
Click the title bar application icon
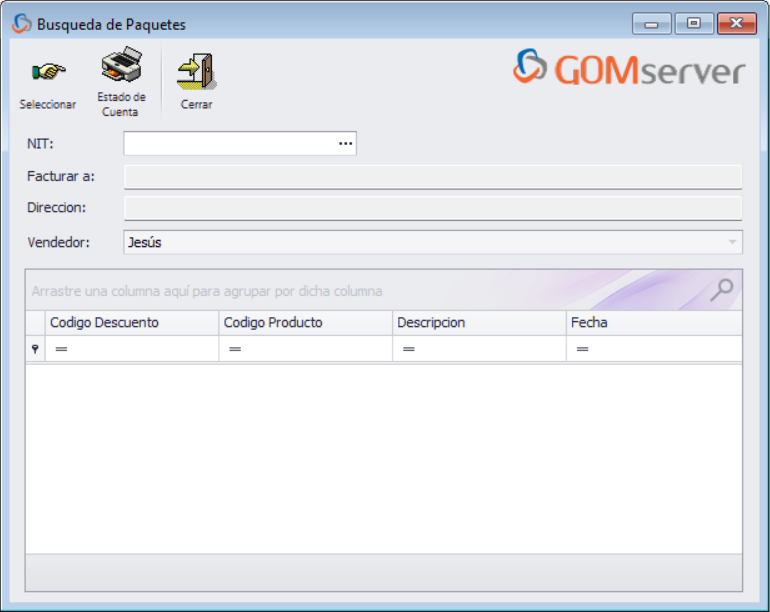click(x=21, y=24)
